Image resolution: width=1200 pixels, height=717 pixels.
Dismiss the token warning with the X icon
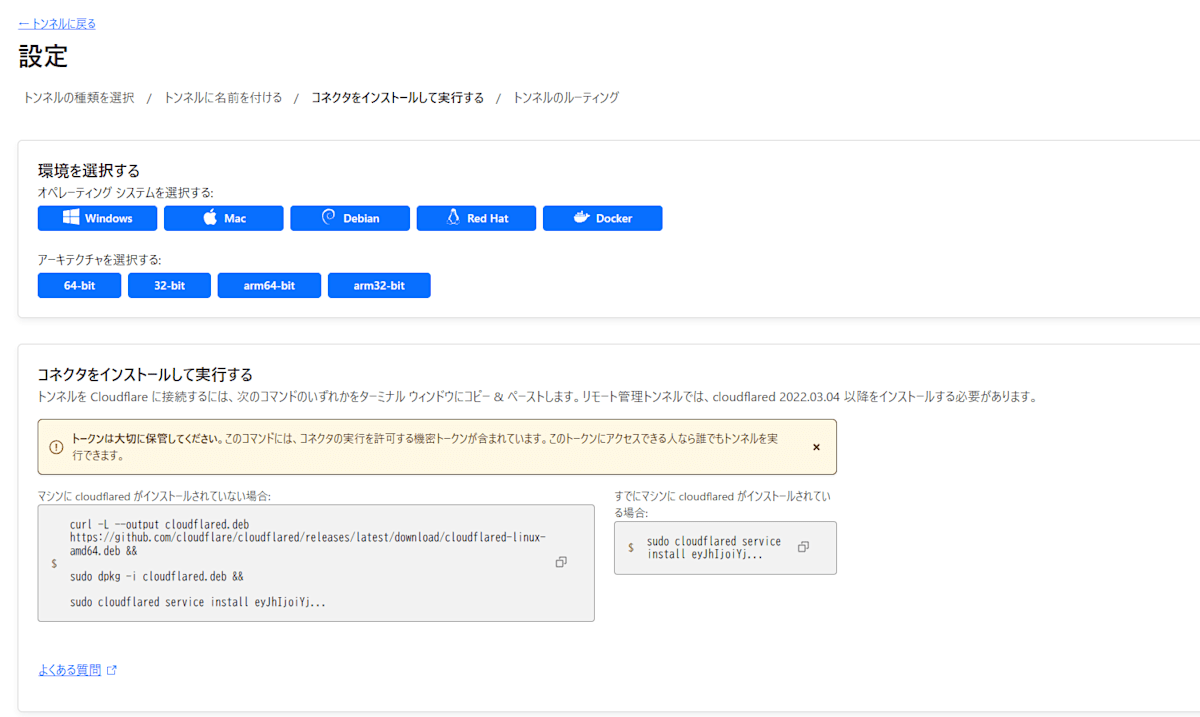(x=816, y=447)
